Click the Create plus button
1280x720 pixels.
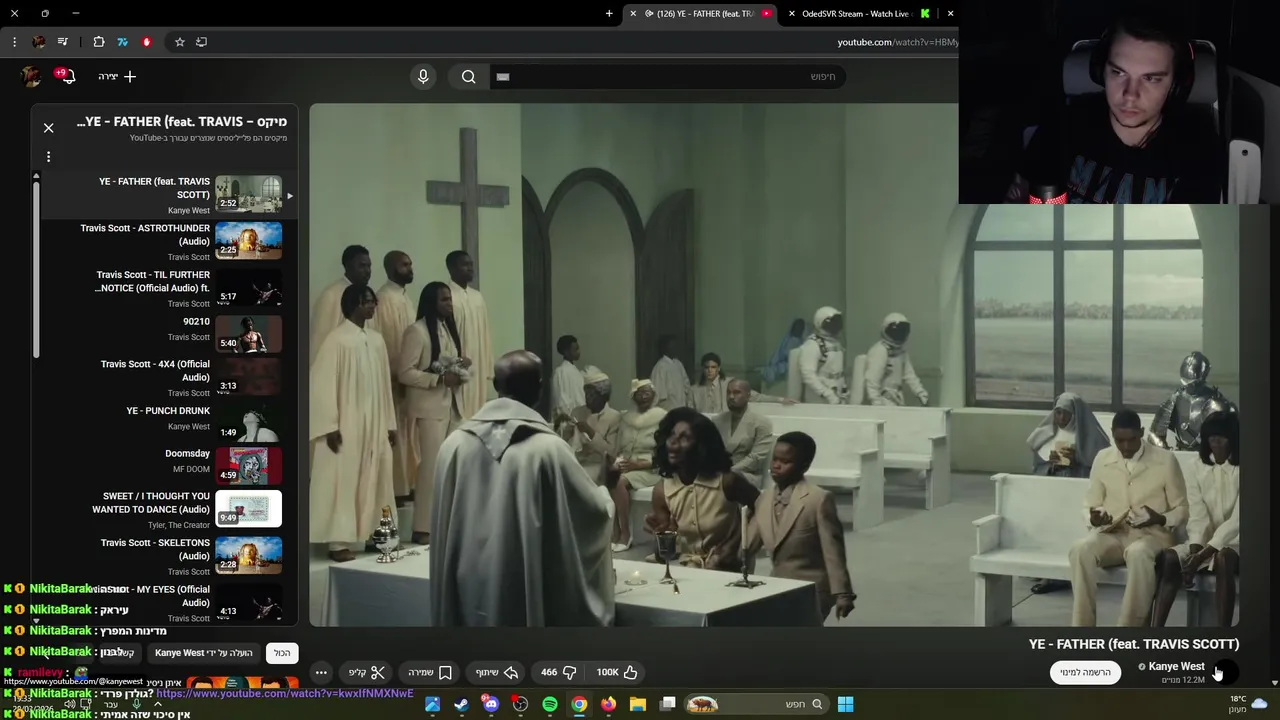tap(117, 76)
